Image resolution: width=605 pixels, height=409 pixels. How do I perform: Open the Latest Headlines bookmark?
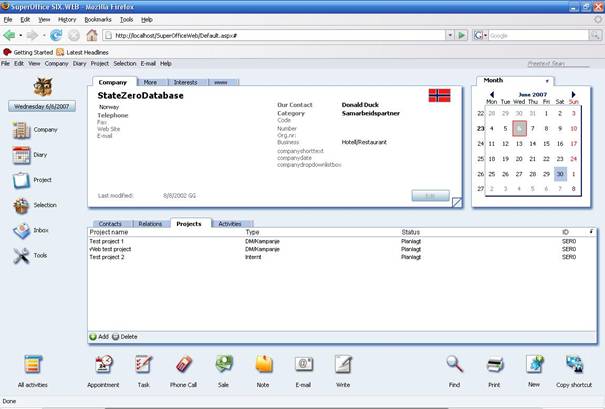(x=82, y=52)
